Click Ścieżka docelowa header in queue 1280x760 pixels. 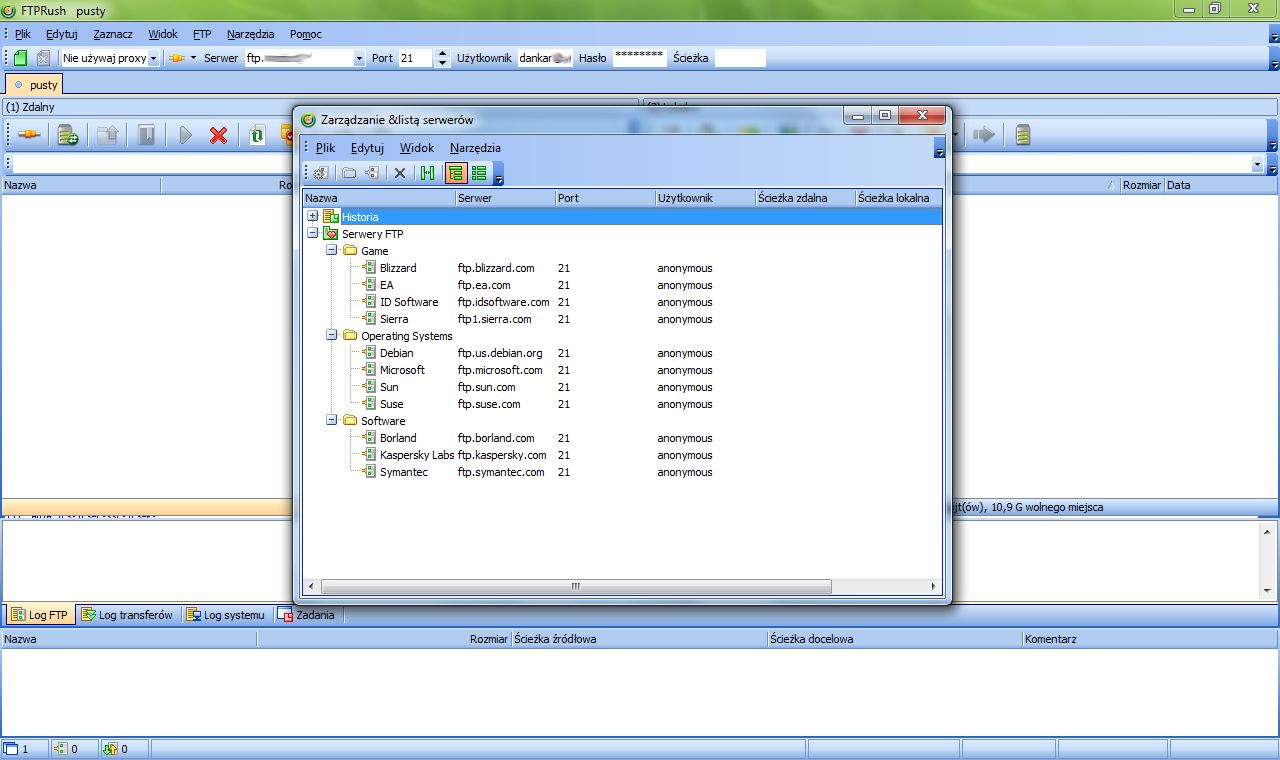(x=895, y=639)
